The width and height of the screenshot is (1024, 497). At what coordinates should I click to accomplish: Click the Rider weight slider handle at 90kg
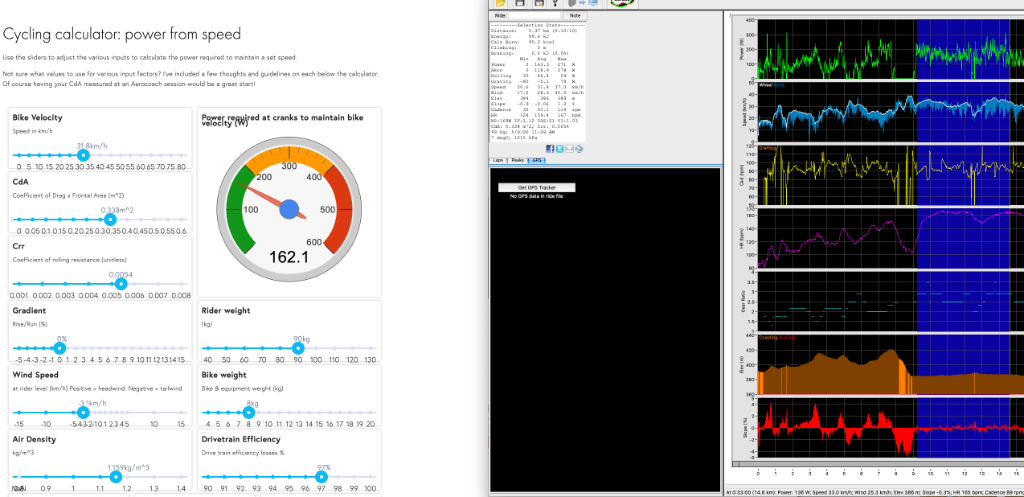[x=298, y=348]
